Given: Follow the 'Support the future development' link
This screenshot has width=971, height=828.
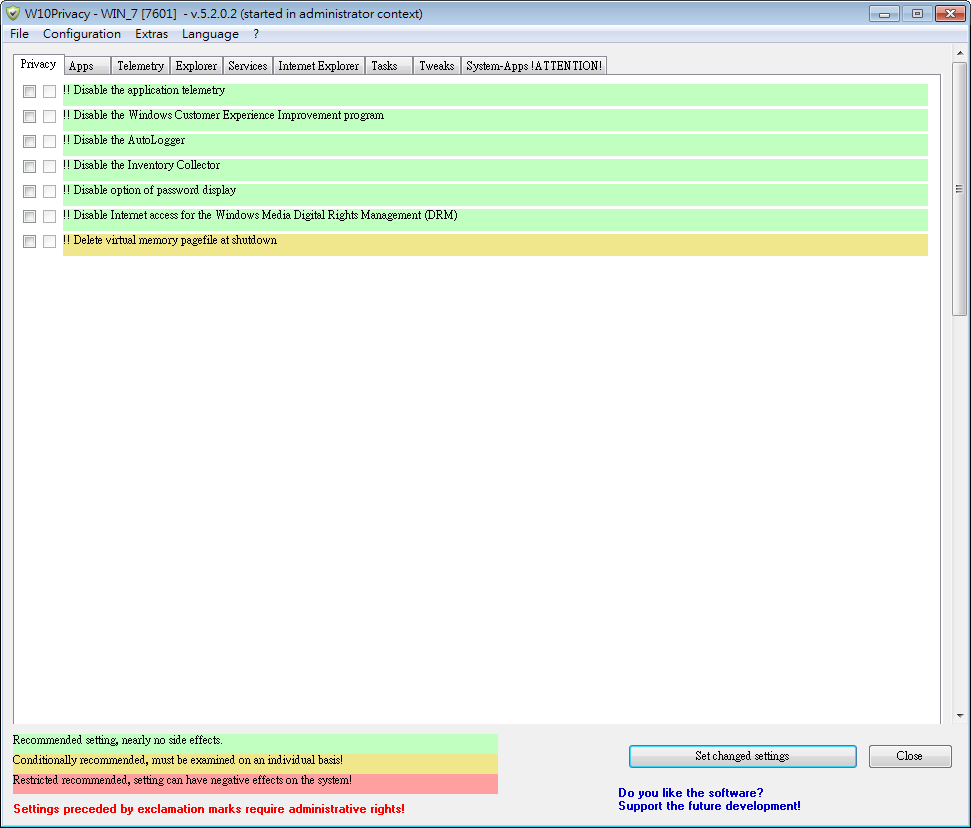Looking at the screenshot, I should tap(708, 806).
